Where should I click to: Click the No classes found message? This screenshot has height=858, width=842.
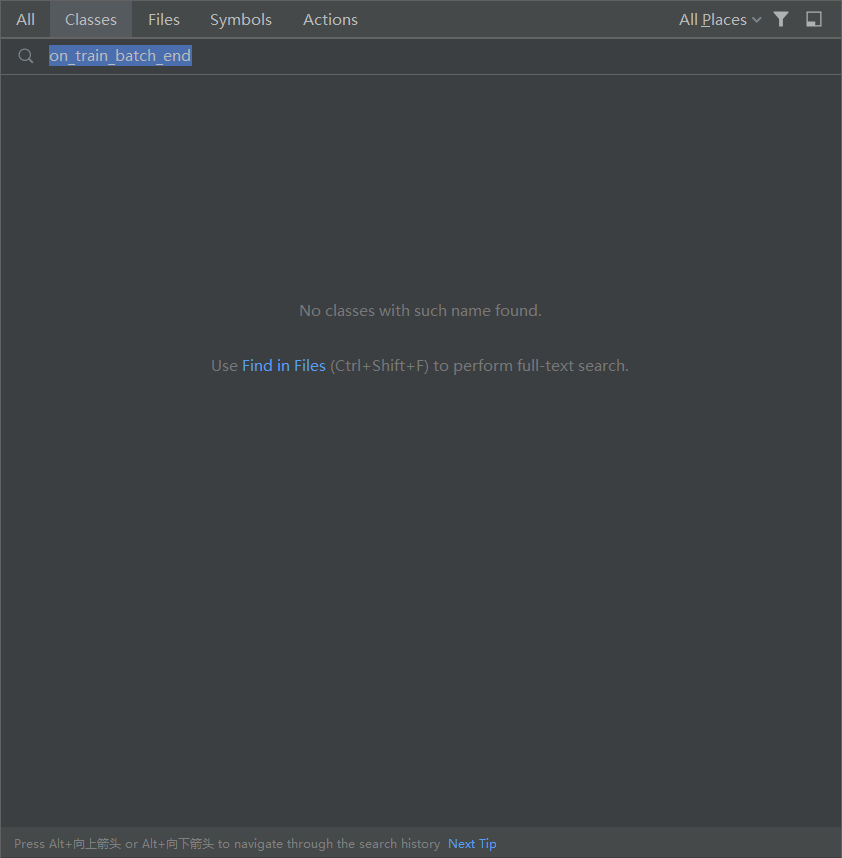point(420,310)
